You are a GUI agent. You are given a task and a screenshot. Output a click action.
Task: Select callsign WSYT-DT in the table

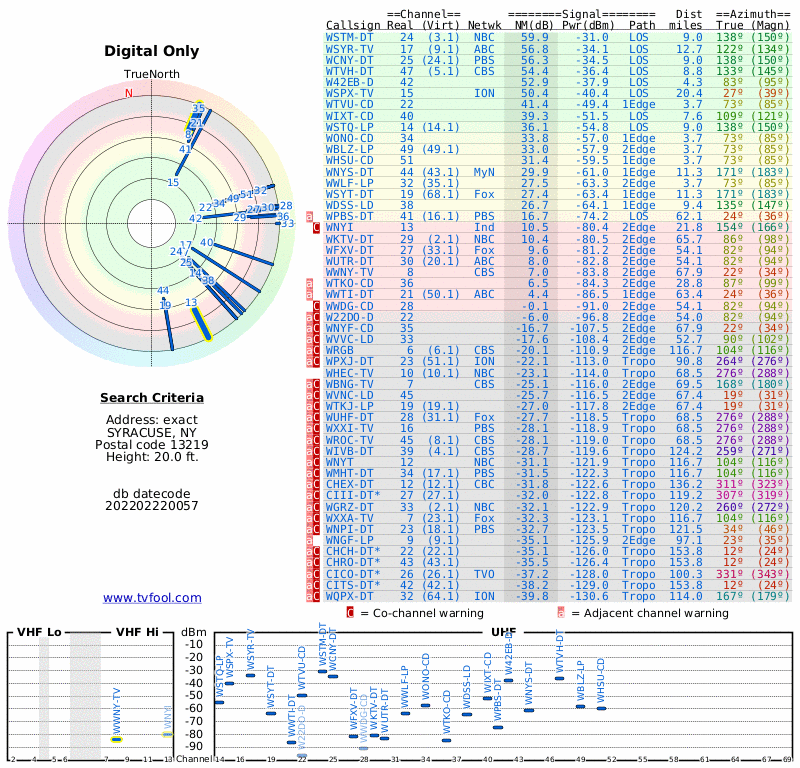[349, 194]
